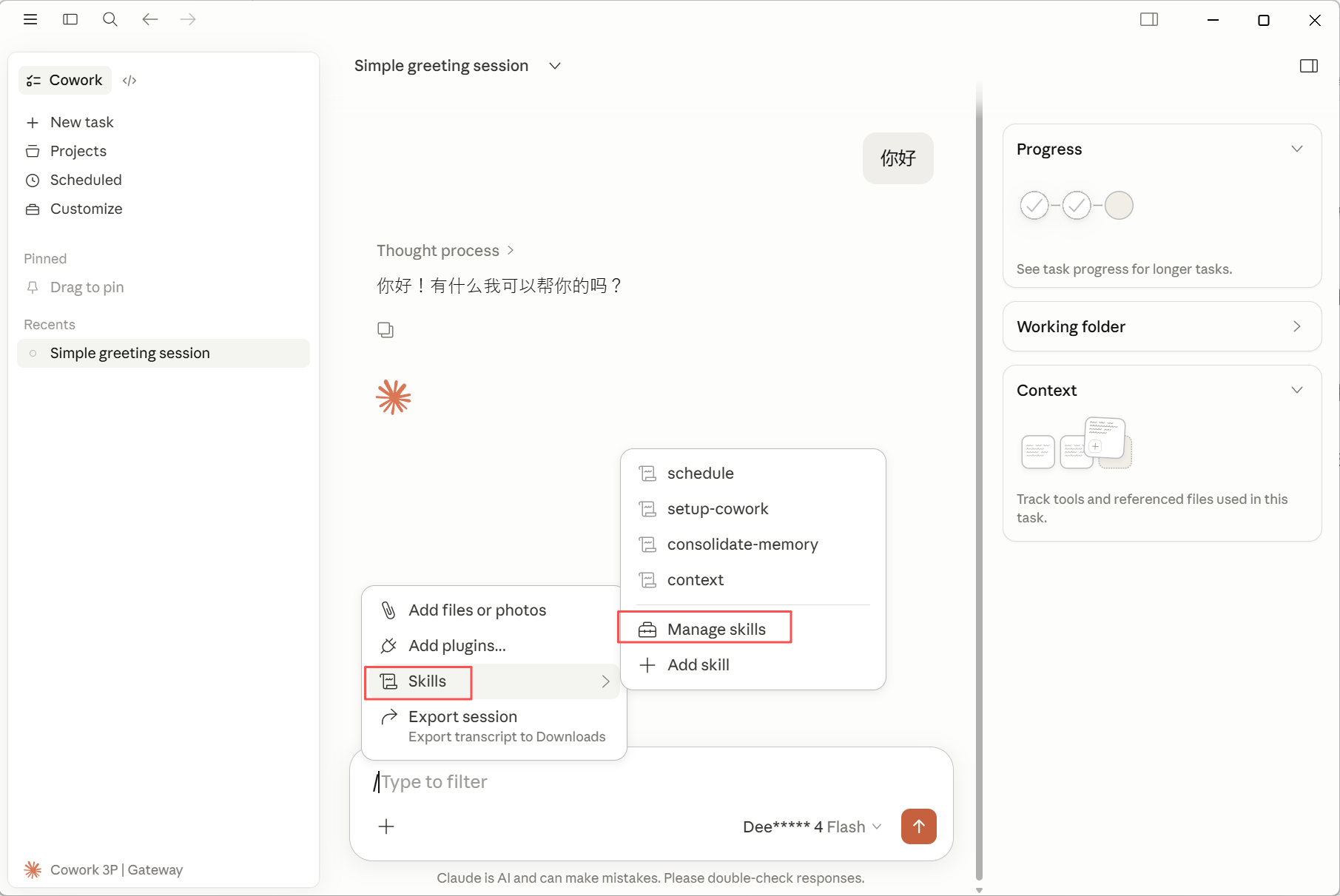Expand the Working folder panel
The image size is (1340, 896).
[1162, 326]
